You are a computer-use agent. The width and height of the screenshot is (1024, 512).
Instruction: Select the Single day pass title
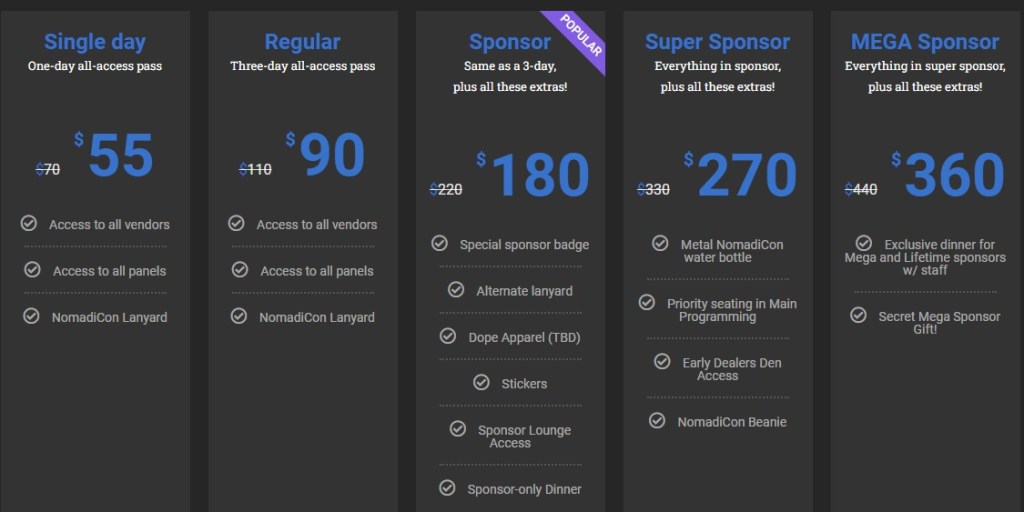pos(95,42)
